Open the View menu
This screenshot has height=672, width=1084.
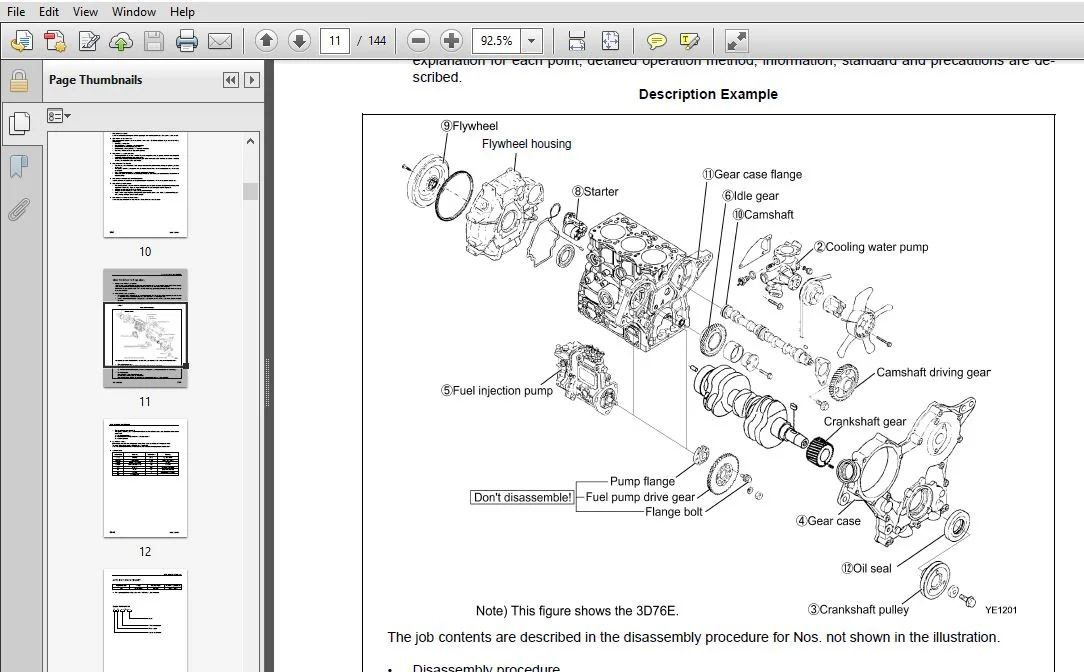tap(85, 12)
